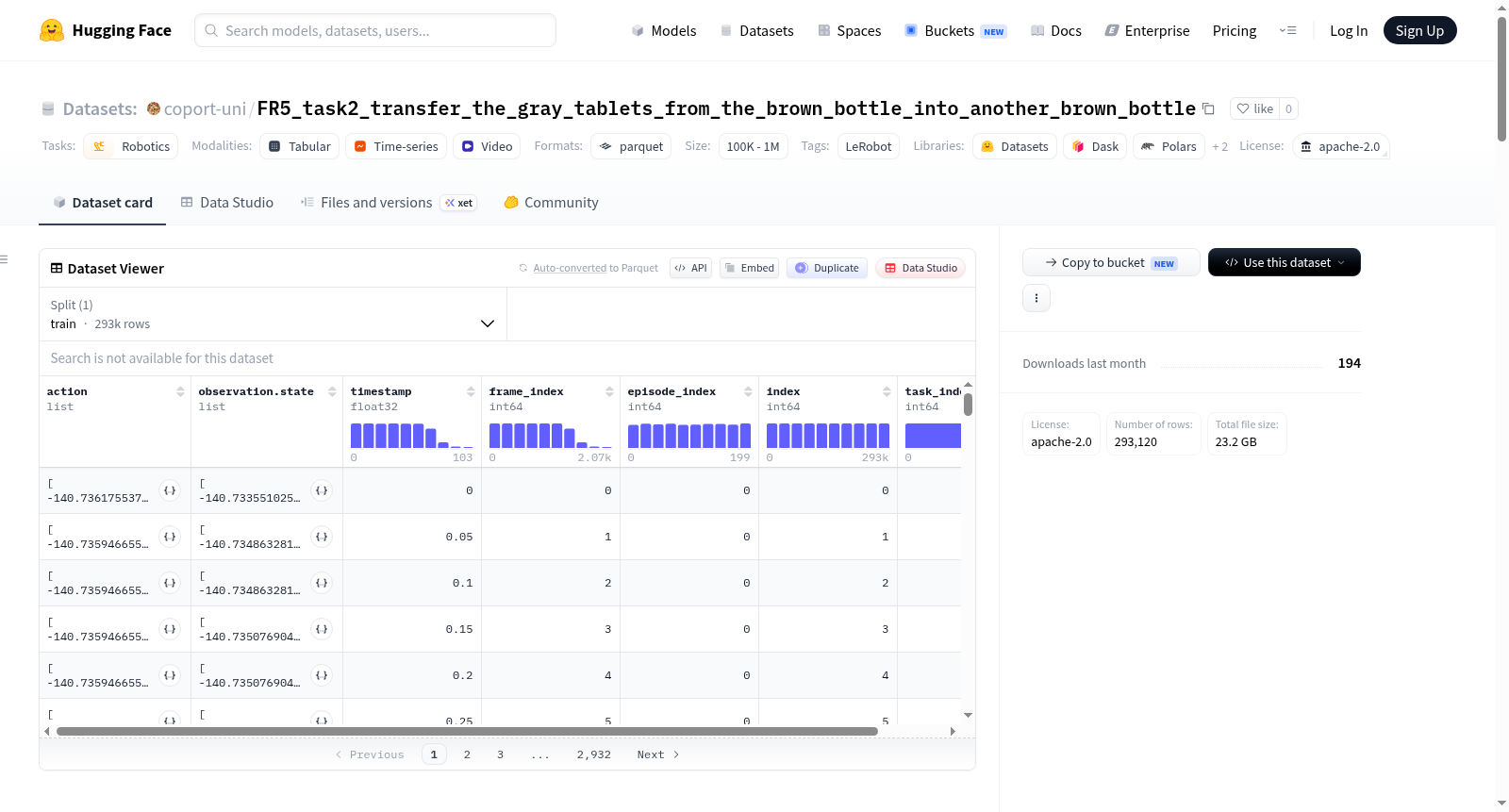Expand action JSON in the timestamp 0.15 row
The image size is (1509, 812).
[170, 629]
